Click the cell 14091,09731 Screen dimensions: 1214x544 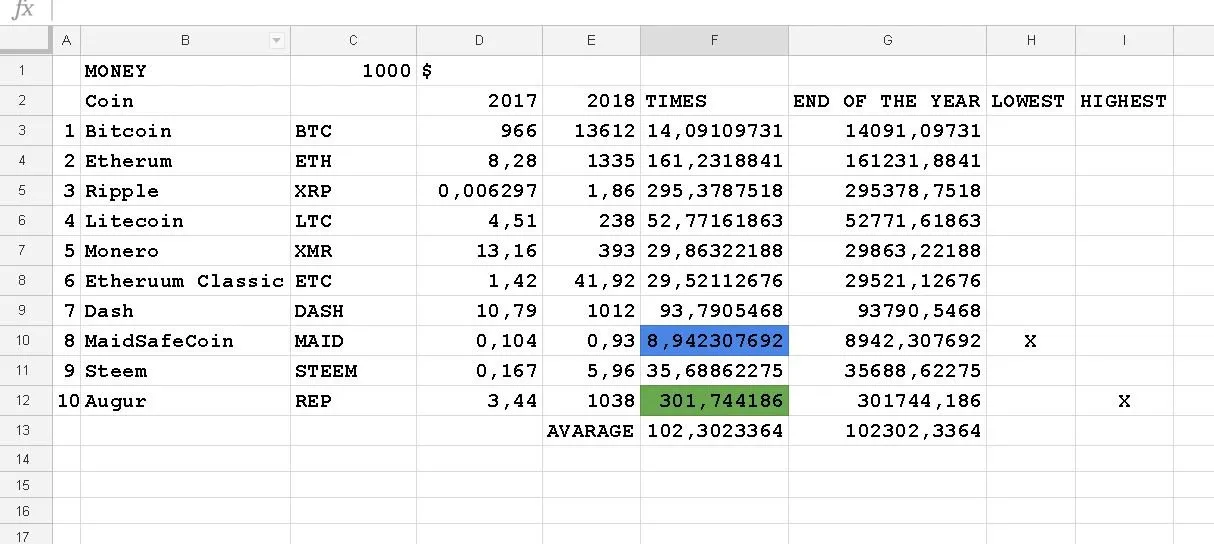[x=887, y=131]
